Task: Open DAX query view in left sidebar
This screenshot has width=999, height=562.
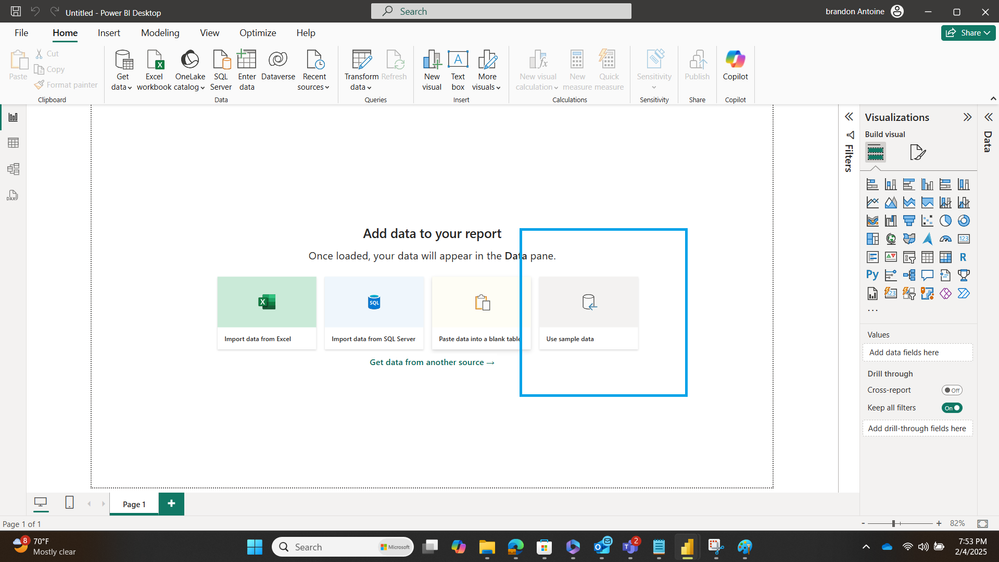Action: click(x=13, y=195)
